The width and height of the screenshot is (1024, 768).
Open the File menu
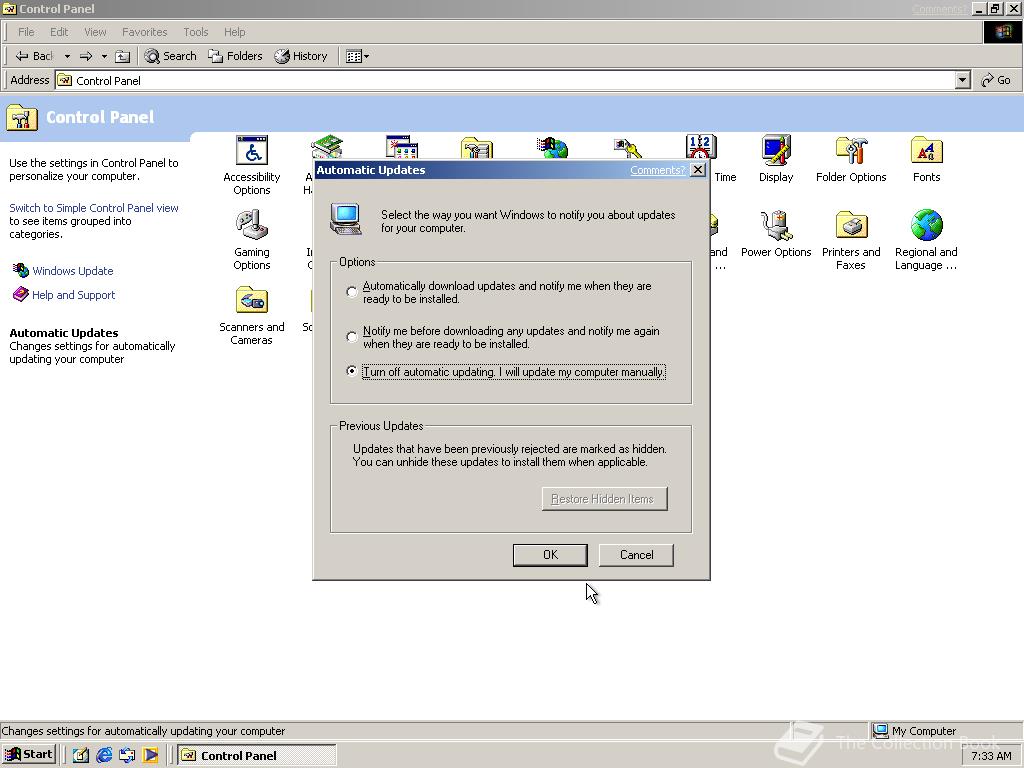click(26, 32)
